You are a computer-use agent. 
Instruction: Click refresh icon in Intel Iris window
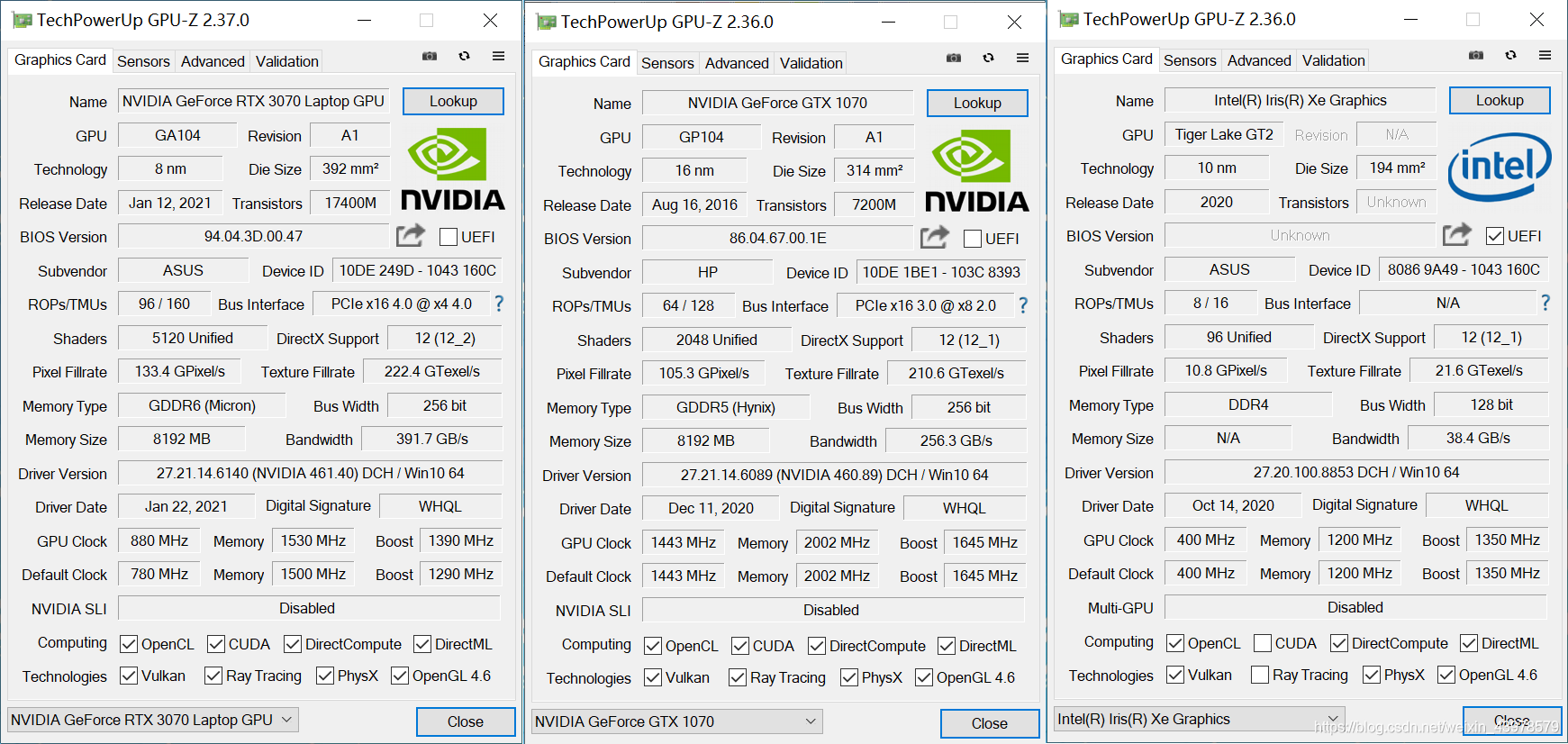(x=1510, y=55)
